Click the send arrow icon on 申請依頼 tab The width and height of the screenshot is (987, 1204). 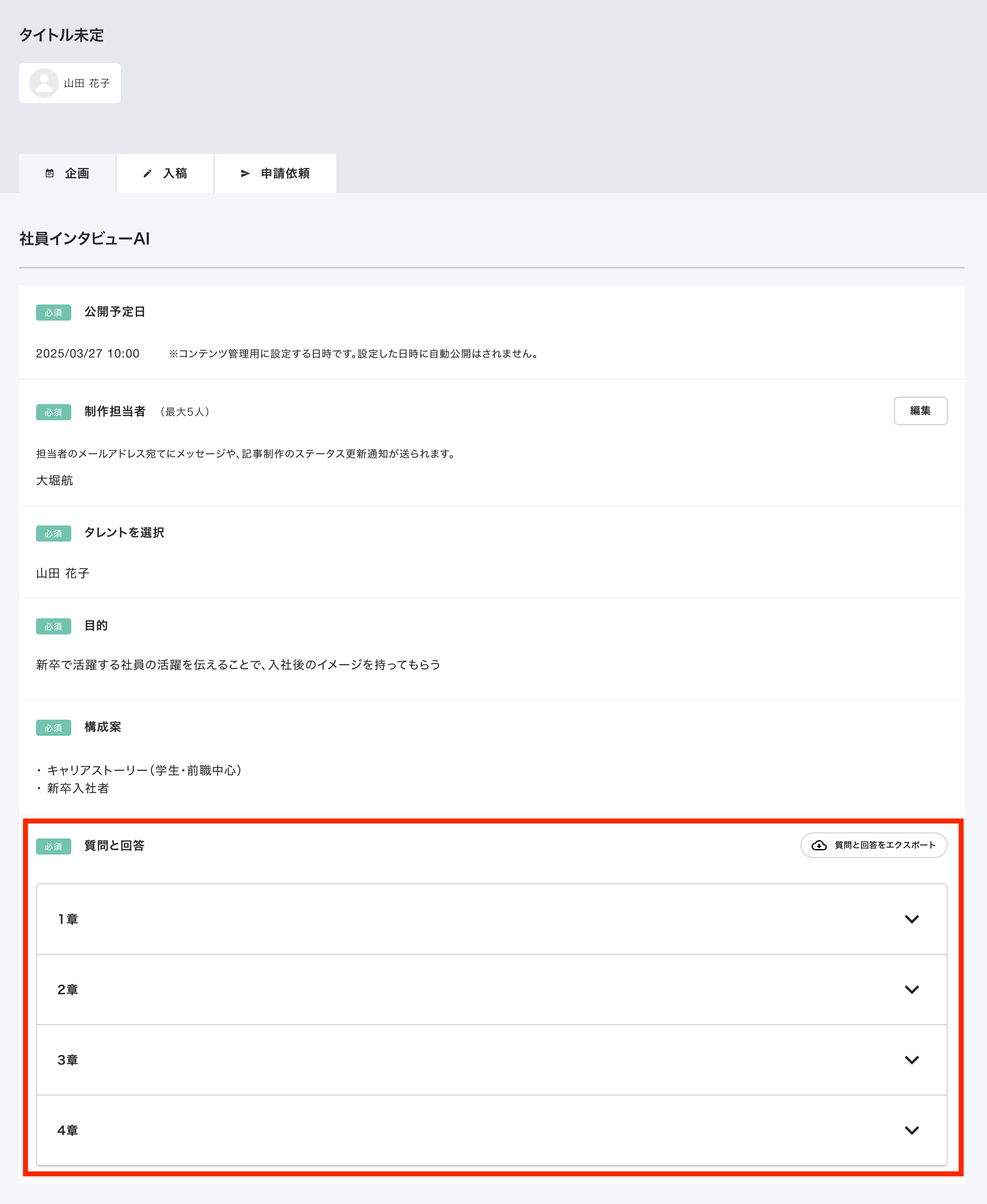[245, 173]
